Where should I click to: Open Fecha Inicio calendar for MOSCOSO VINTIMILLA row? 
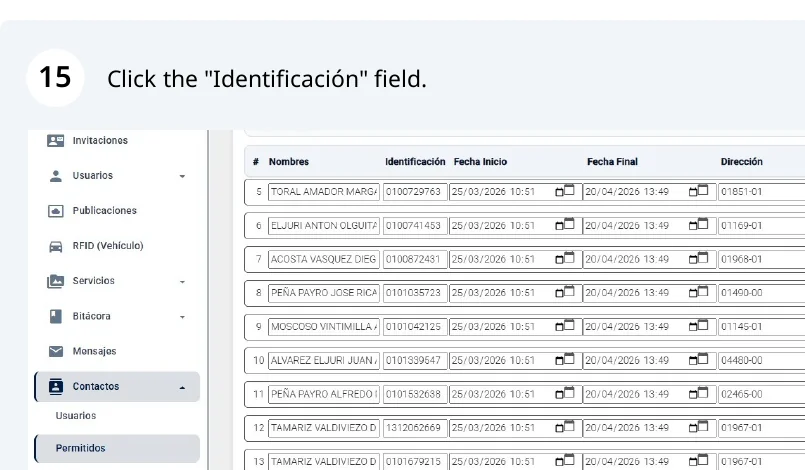pyautogui.click(x=565, y=326)
